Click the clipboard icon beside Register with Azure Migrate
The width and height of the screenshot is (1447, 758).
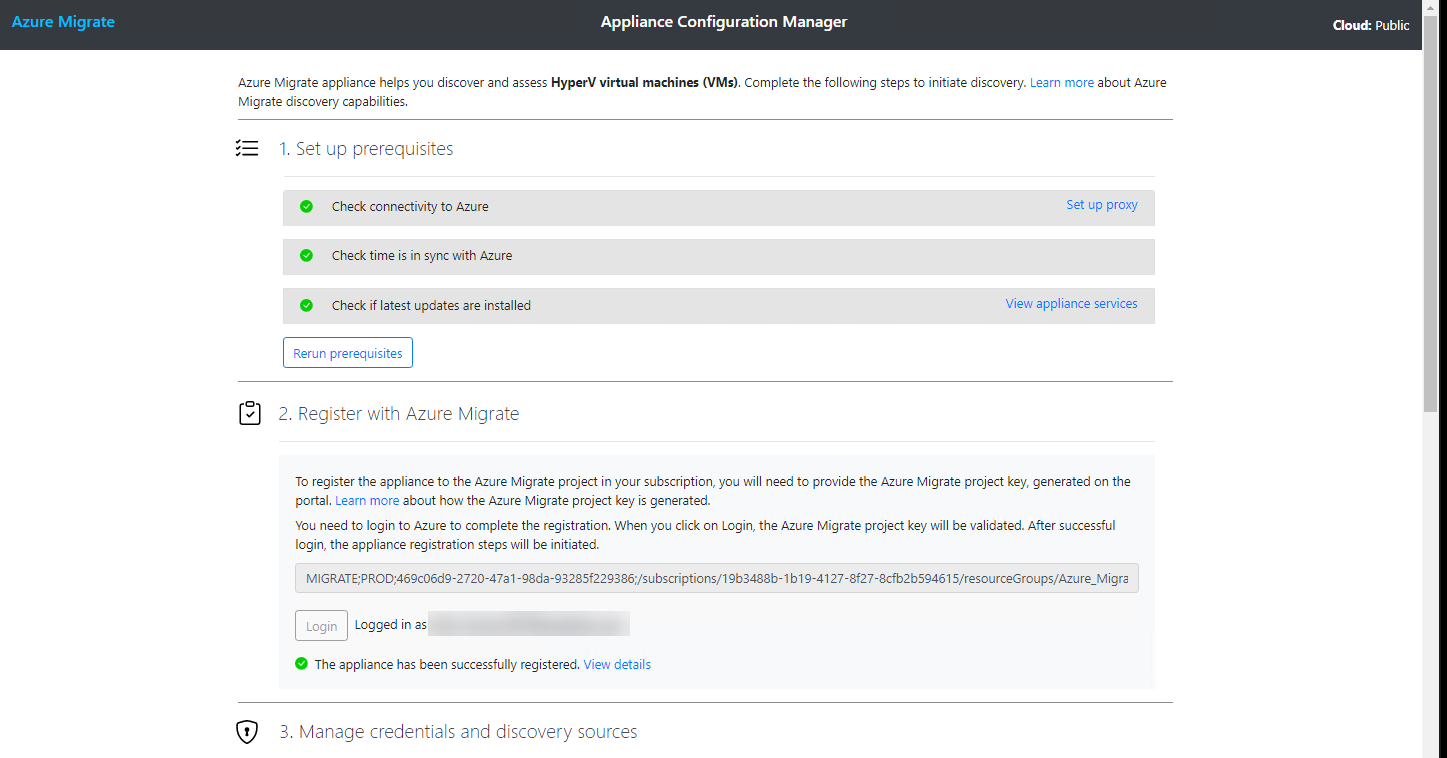pyautogui.click(x=250, y=413)
